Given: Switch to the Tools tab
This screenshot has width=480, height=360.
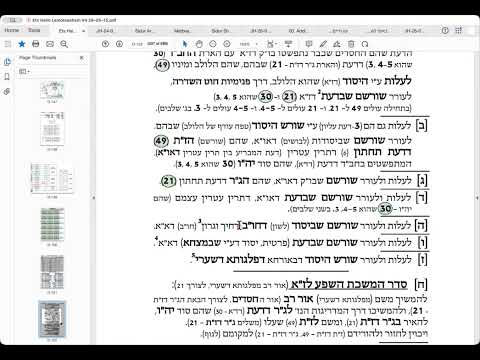Looking at the screenshot, I should pos(34,30).
